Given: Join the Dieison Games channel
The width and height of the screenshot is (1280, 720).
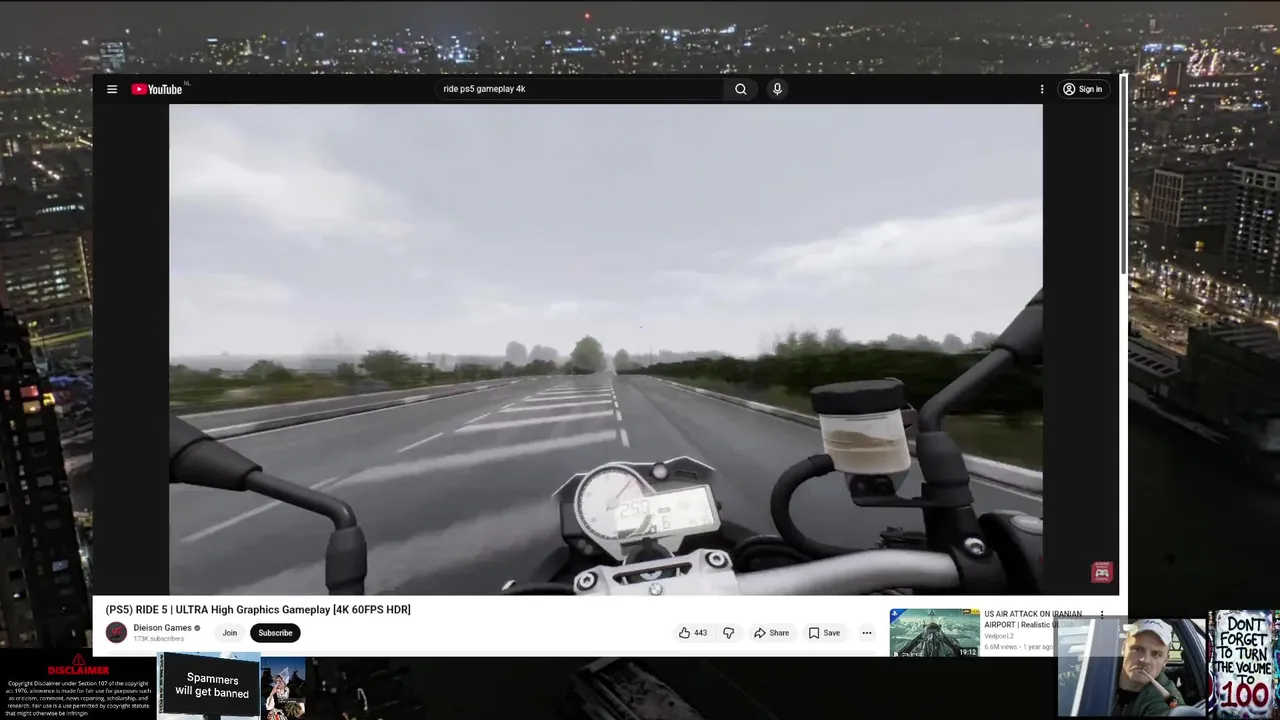Looking at the screenshot, I should tap(230, 633).
